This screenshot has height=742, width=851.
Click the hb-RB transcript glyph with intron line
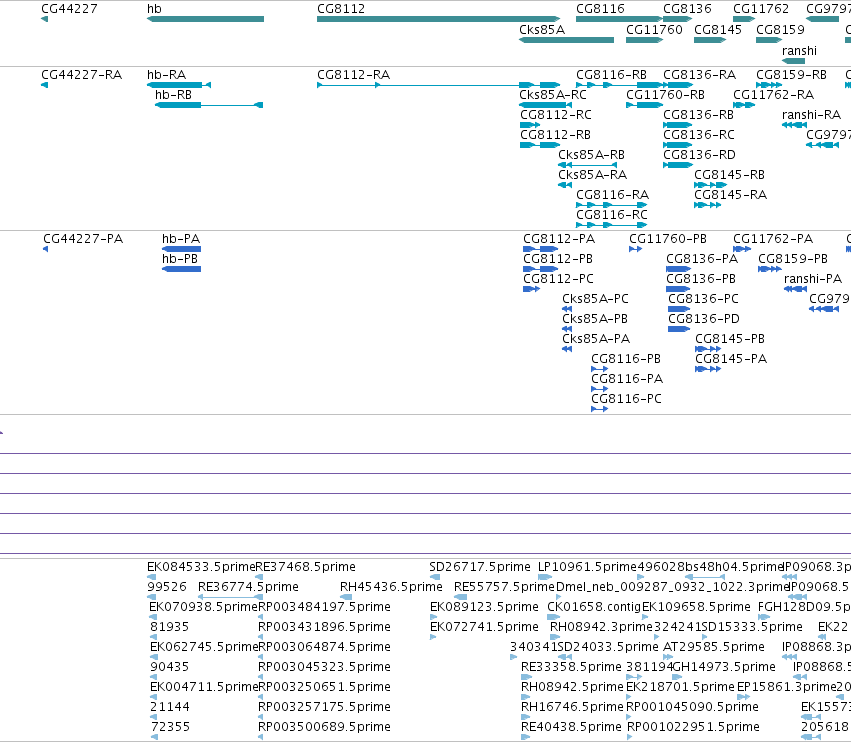tap(209, 105)
